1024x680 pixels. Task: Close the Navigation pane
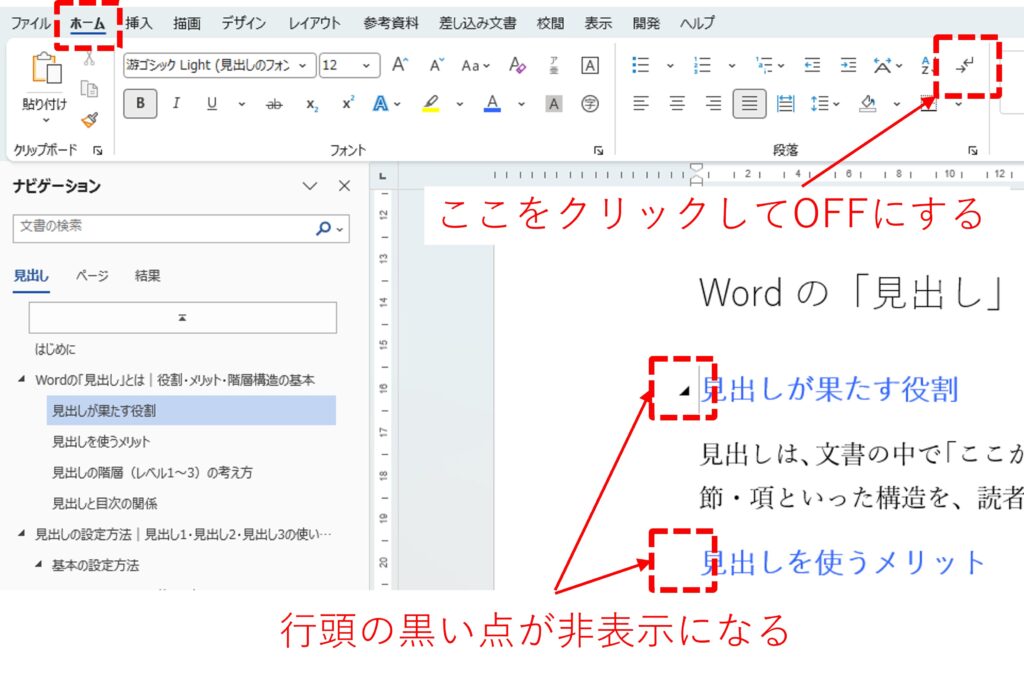(x=345, y=186)
